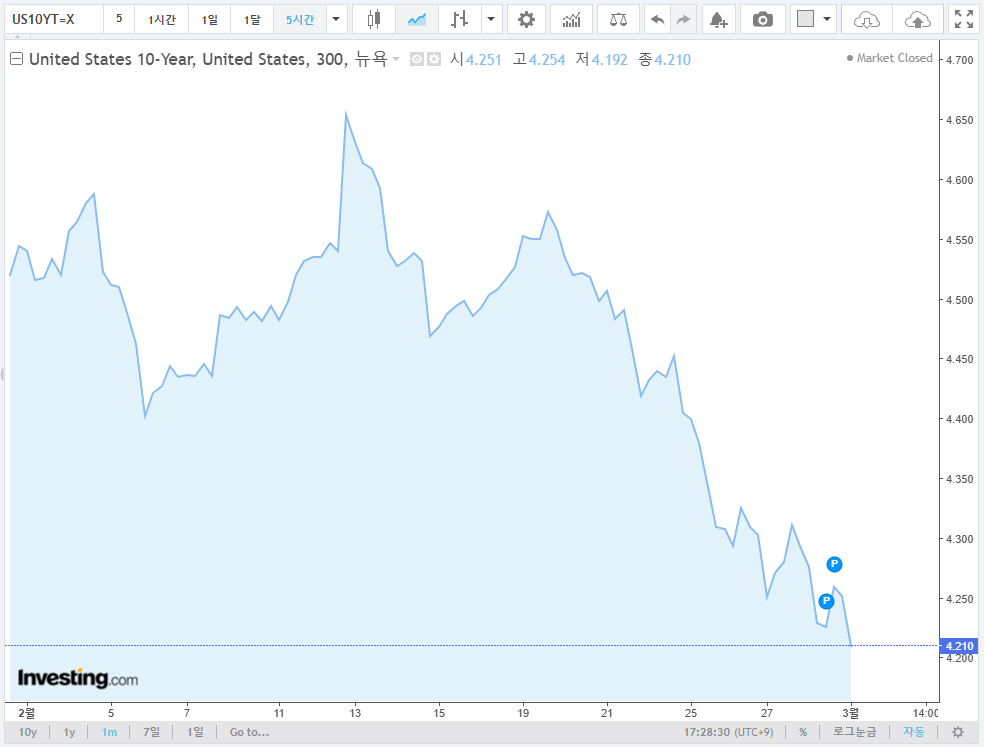Viewport: 985px width, 747px height.
Task: Redo chart action
Action: (x=683, y=19)
